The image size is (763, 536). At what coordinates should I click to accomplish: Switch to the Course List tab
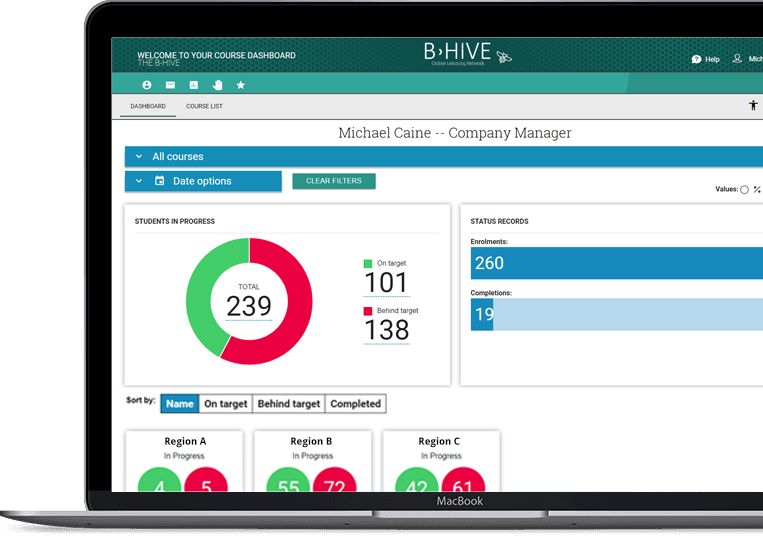204,106
